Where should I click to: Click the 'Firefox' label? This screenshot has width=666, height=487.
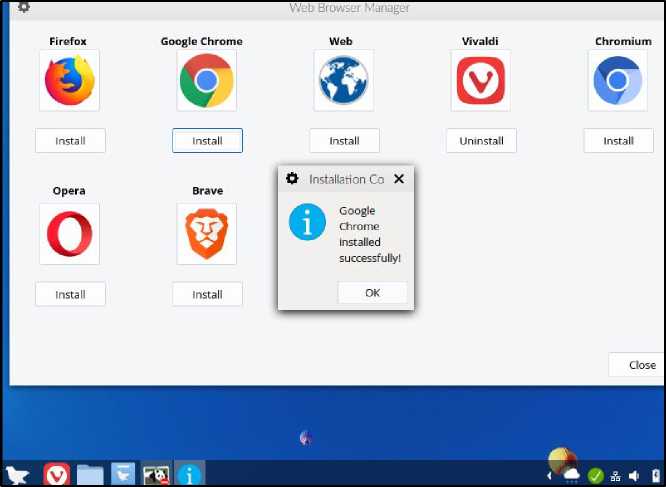pos(68,41)
